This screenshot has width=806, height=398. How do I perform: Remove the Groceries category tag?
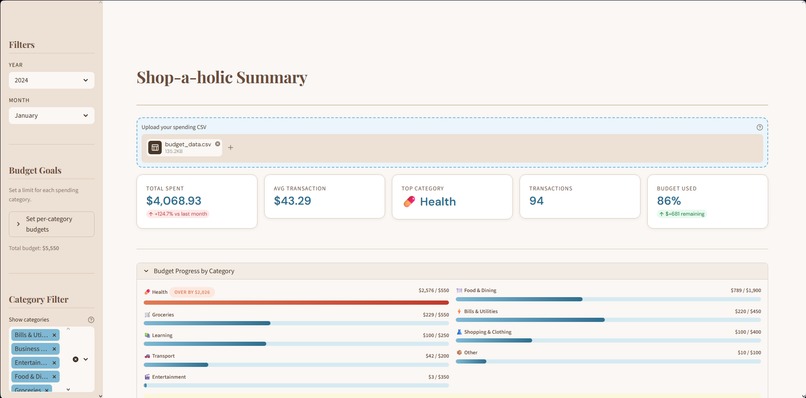pyautogui.click(x=47, y=390)
